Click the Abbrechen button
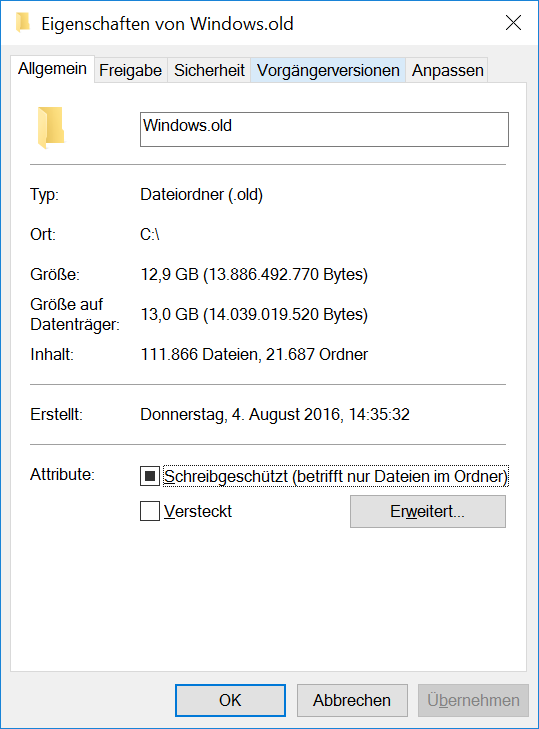539x729 pixels. tap(352, 700)
